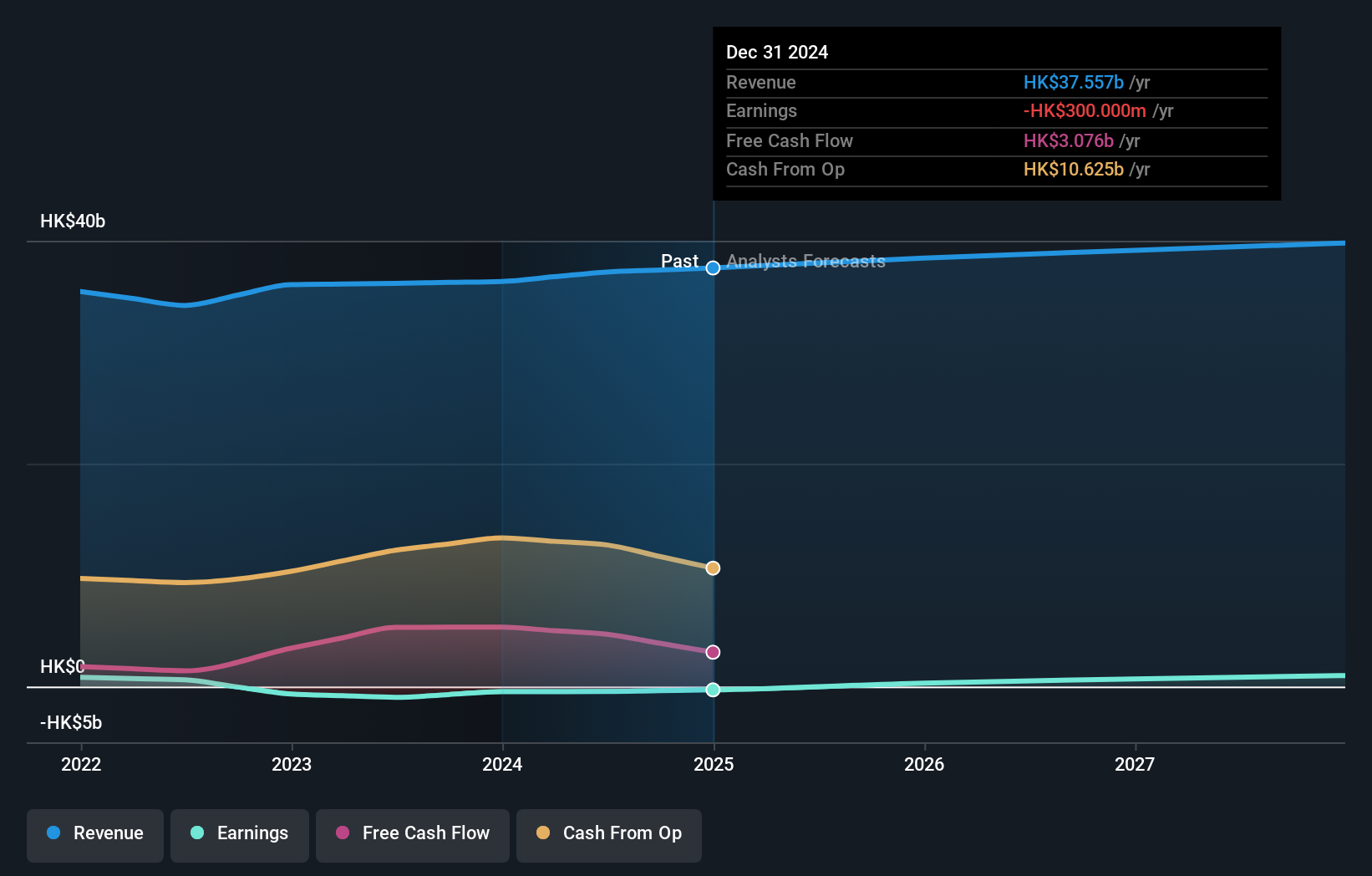1372x876 pixels.
Task: Click the orange Cash From Op data point
Action: pos(713,568)
